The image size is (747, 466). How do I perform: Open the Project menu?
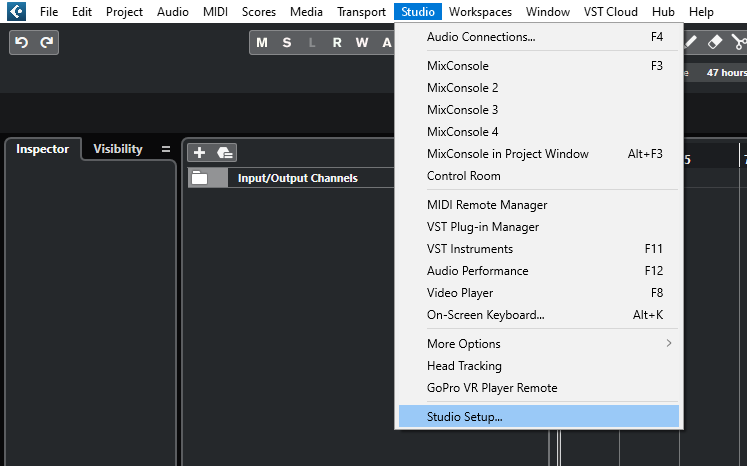[x=124, y=11]
